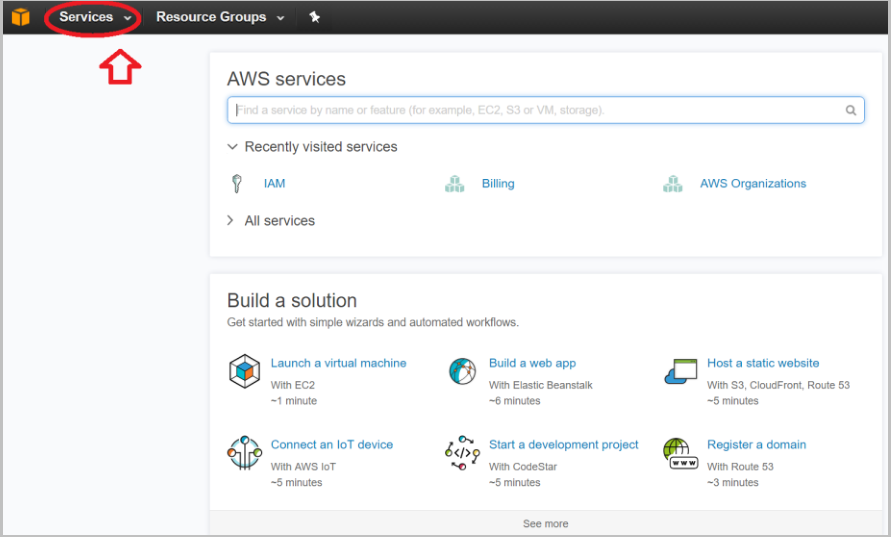Open the Register a domain link
Image resolution: width=891 pixels, height=537 pixels.
point(756,444)
